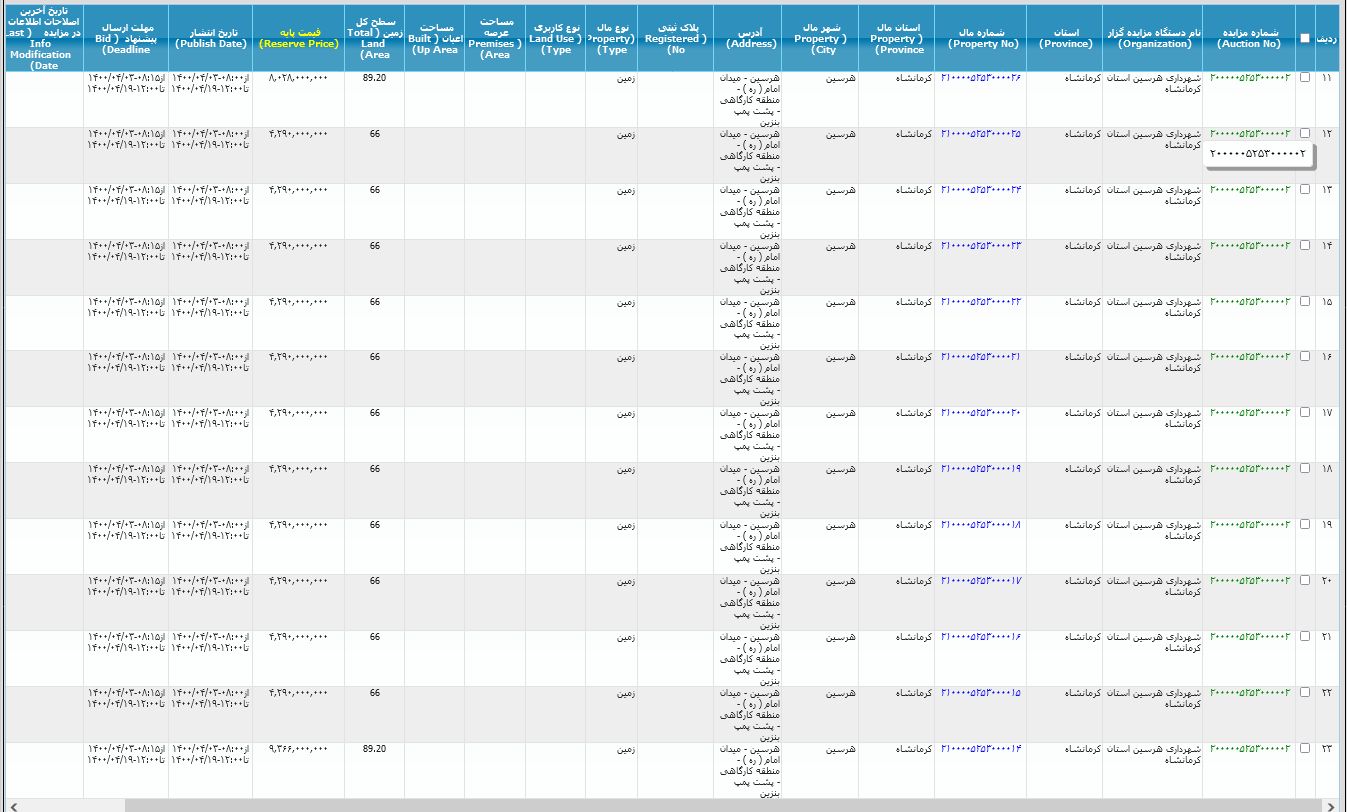Click the Organization column header
The width and height of the screenshot is (1347, 812).
[1153, 38]
